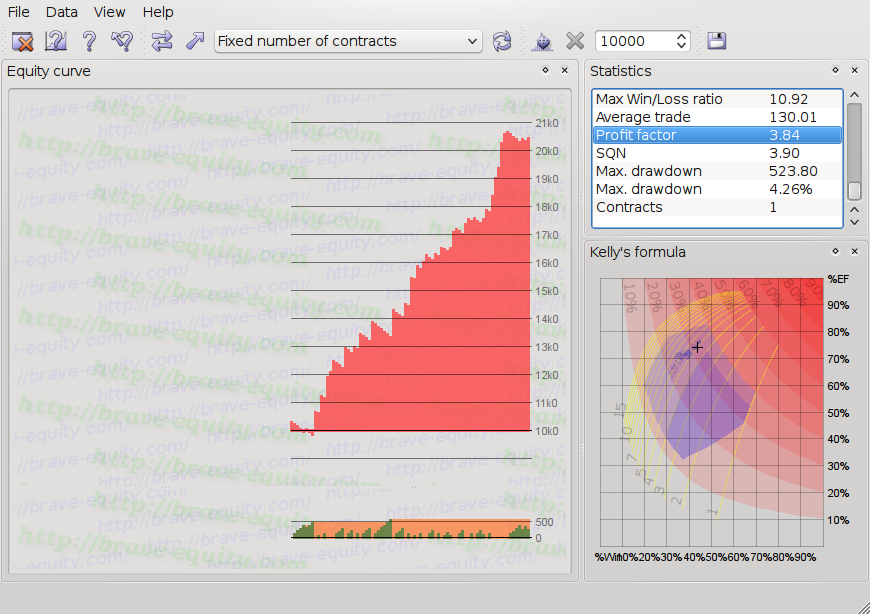
Task: Open the Fixed number of contracts dropdown
Action: pos(348,41)
